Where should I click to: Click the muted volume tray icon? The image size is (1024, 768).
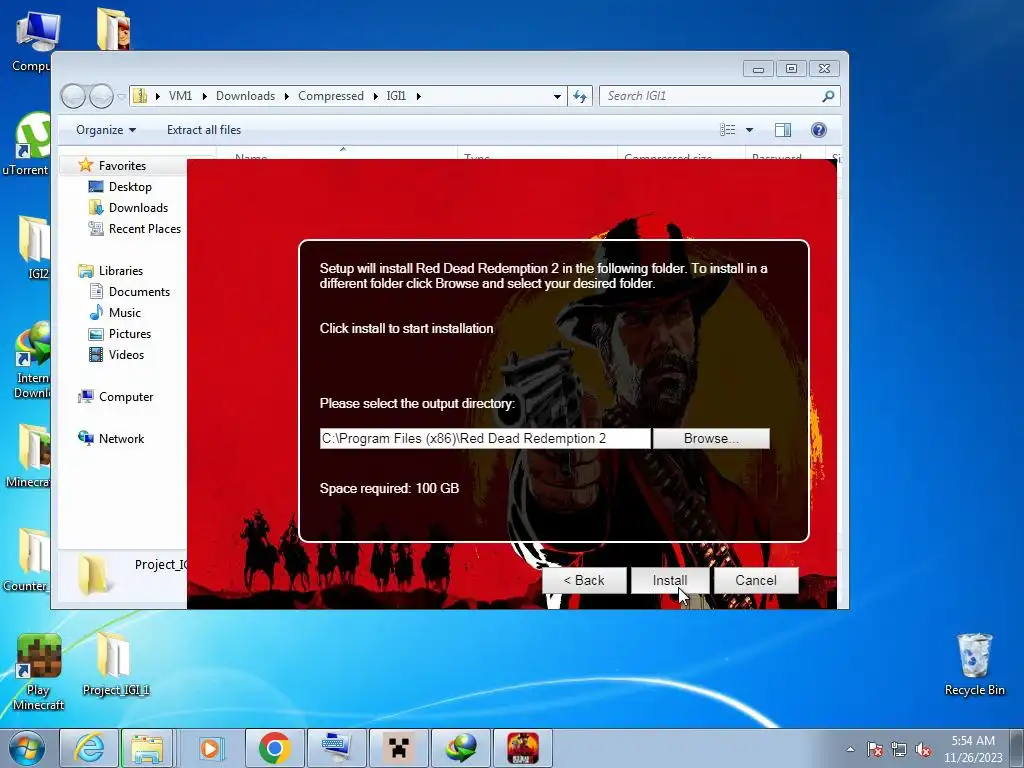[x=923, y=749]
